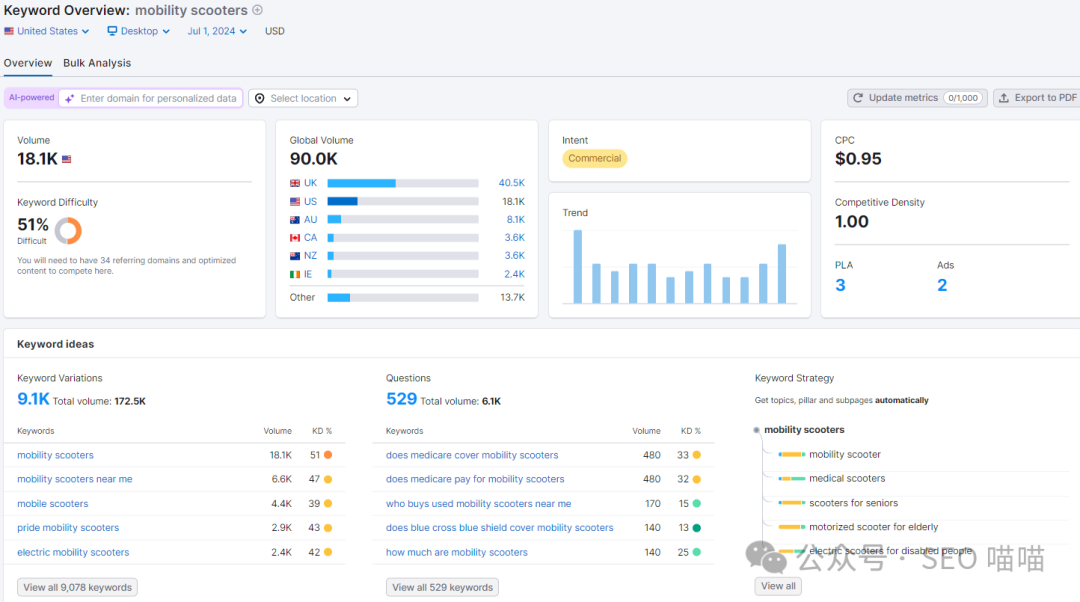Click the export upload icon for PDF
Viewport: 1080px width, 602px height.
click(x=1004, y=98)
